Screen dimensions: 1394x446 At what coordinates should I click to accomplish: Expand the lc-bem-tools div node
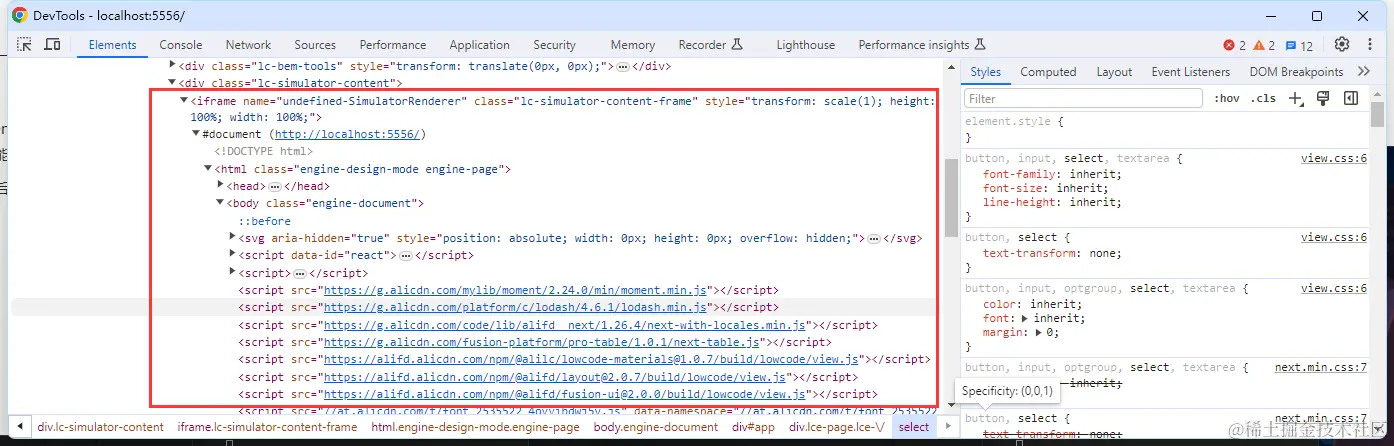(171, 66)
